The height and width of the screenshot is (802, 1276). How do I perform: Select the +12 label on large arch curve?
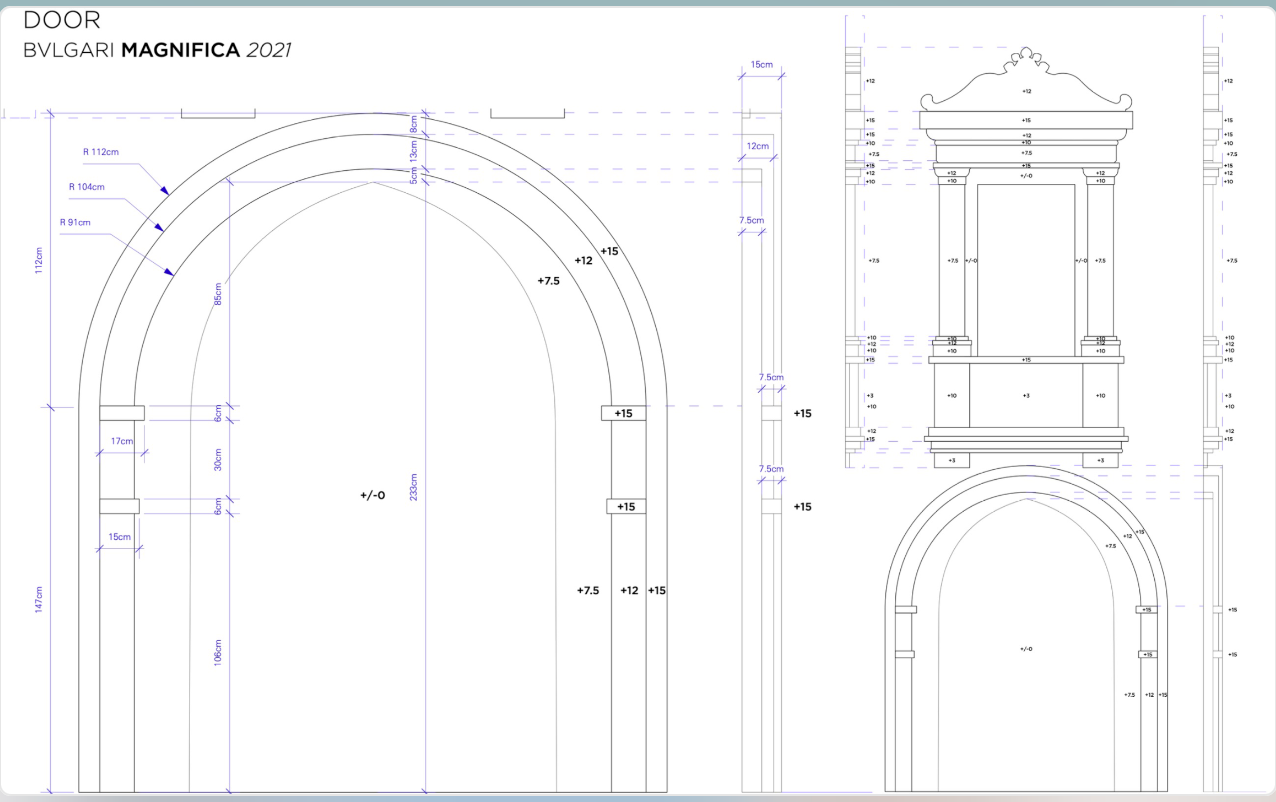pos(584,261)
